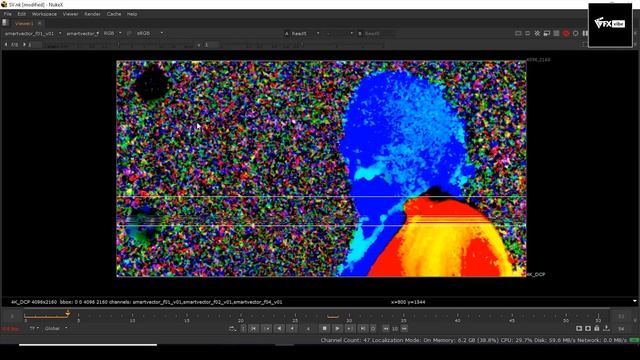
Task: Click the green status indicator in the status bar
Action: 634,340
